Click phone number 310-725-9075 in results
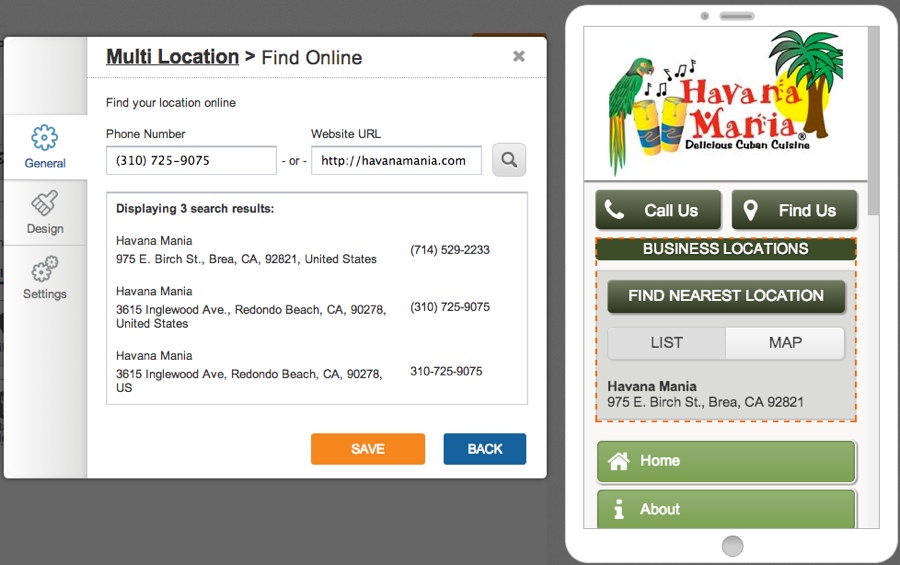Screen dimensions: 900x565 click(x=446, y=371)
